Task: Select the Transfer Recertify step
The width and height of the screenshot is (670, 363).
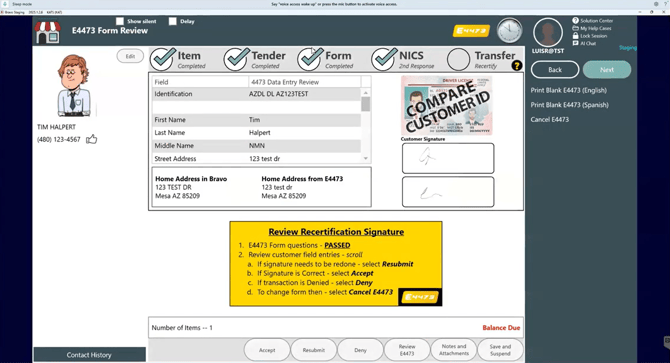Action: [481, 59]
